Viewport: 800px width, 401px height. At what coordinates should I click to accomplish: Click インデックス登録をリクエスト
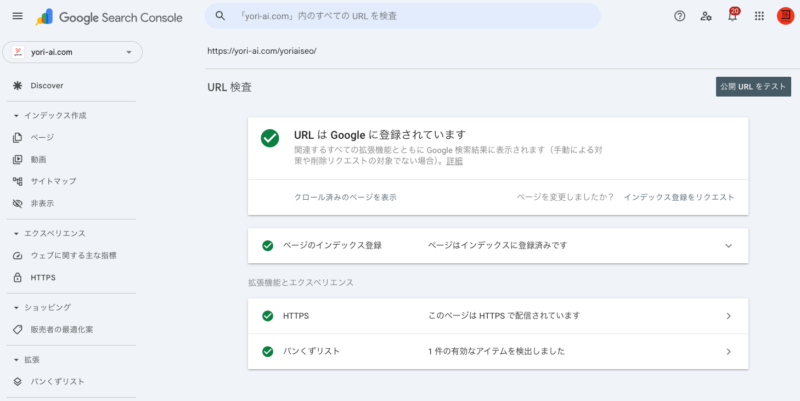click(679, 197)
